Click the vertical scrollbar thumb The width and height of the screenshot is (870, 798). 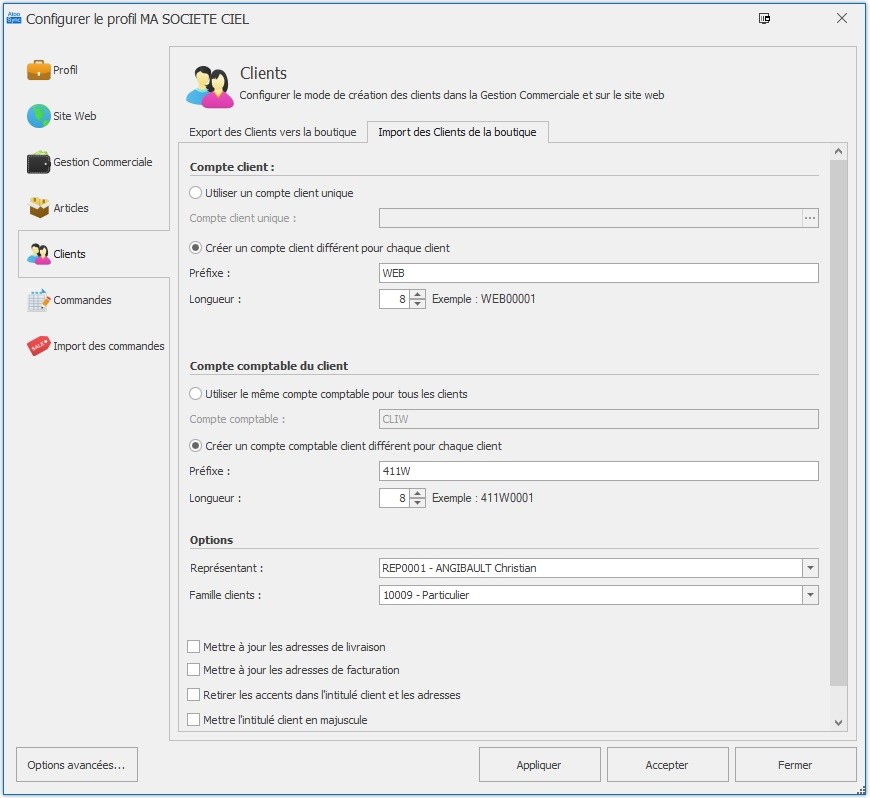[838, 423]
